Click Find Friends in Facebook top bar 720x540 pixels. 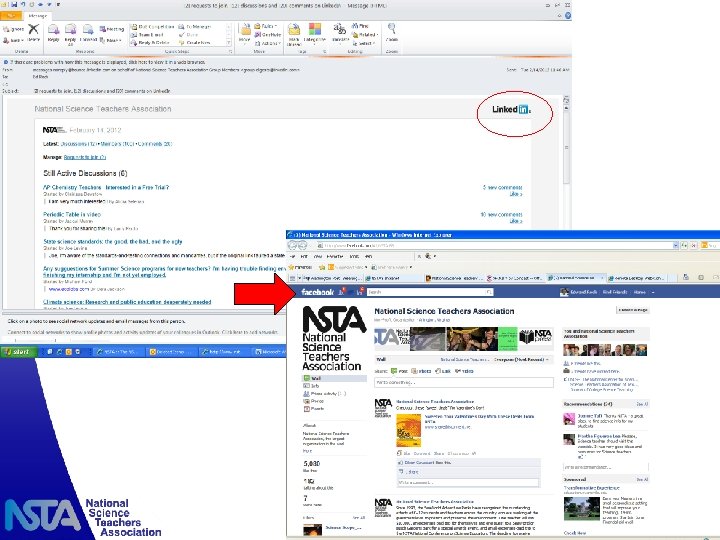click(x=614, y=292)
